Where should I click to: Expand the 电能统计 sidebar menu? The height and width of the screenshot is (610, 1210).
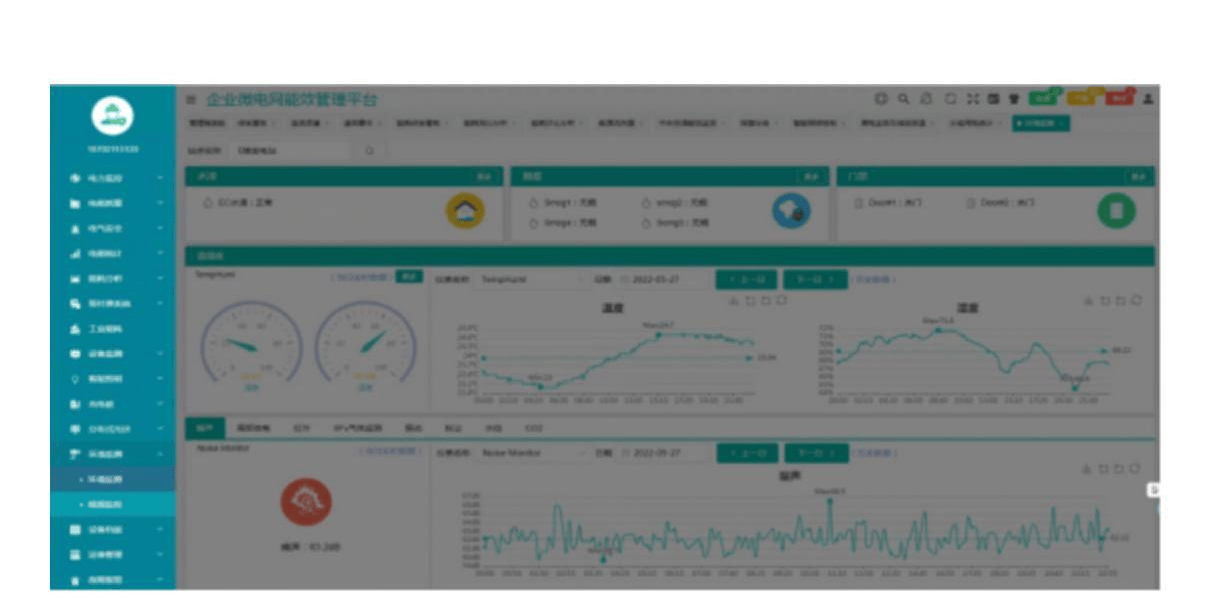(x=113, y=253)
